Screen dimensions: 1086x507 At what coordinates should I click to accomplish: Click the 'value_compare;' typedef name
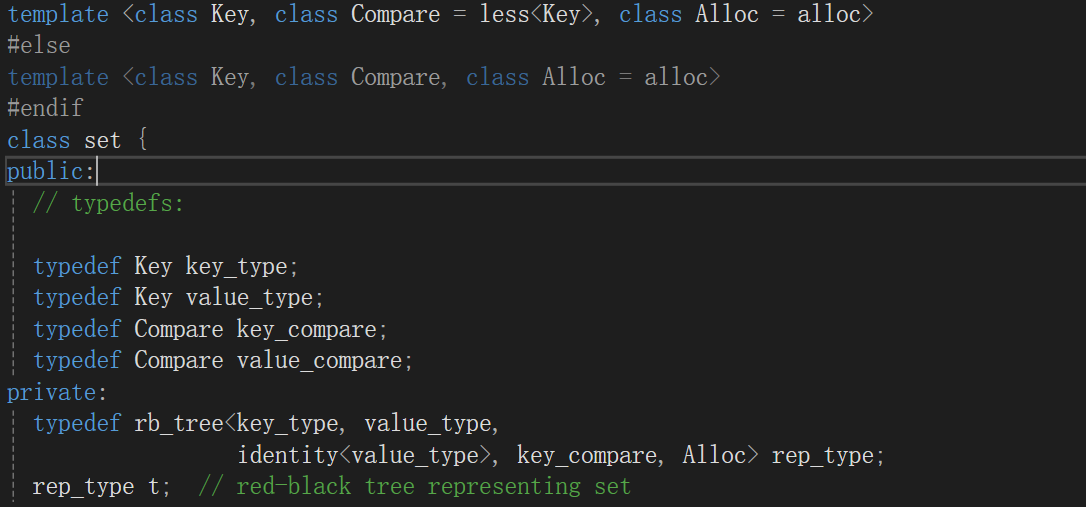point(325,360)
